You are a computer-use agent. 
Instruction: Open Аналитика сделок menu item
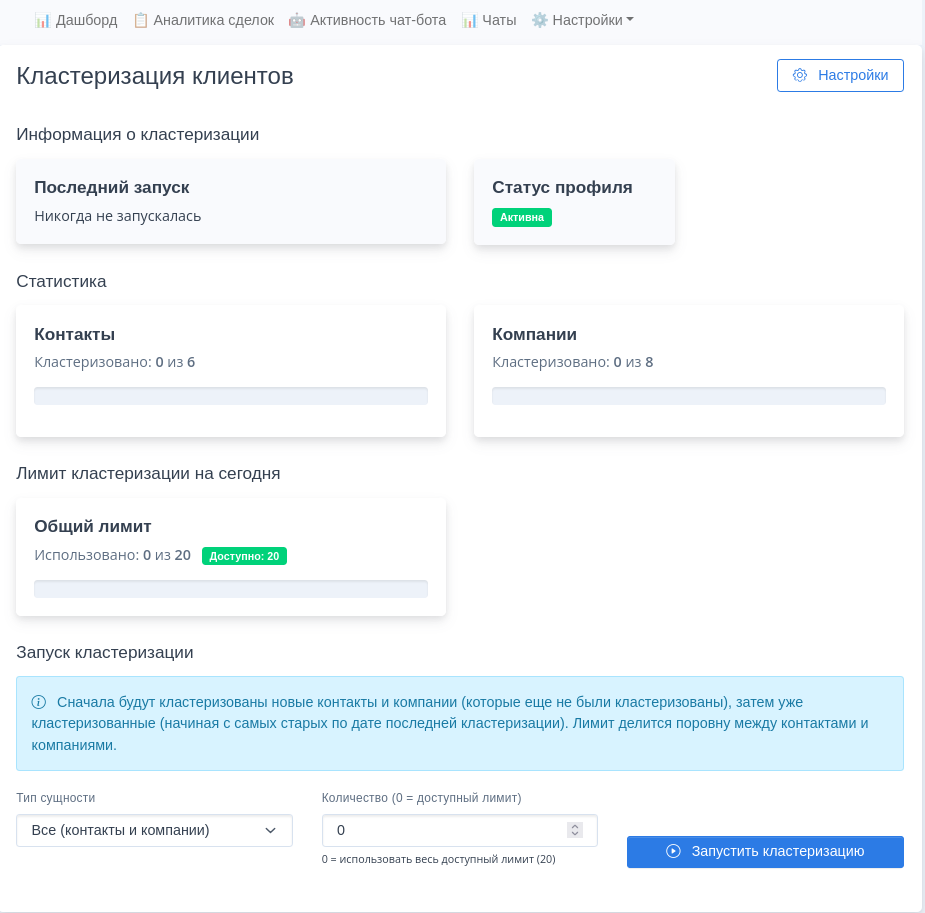(213, 20)
